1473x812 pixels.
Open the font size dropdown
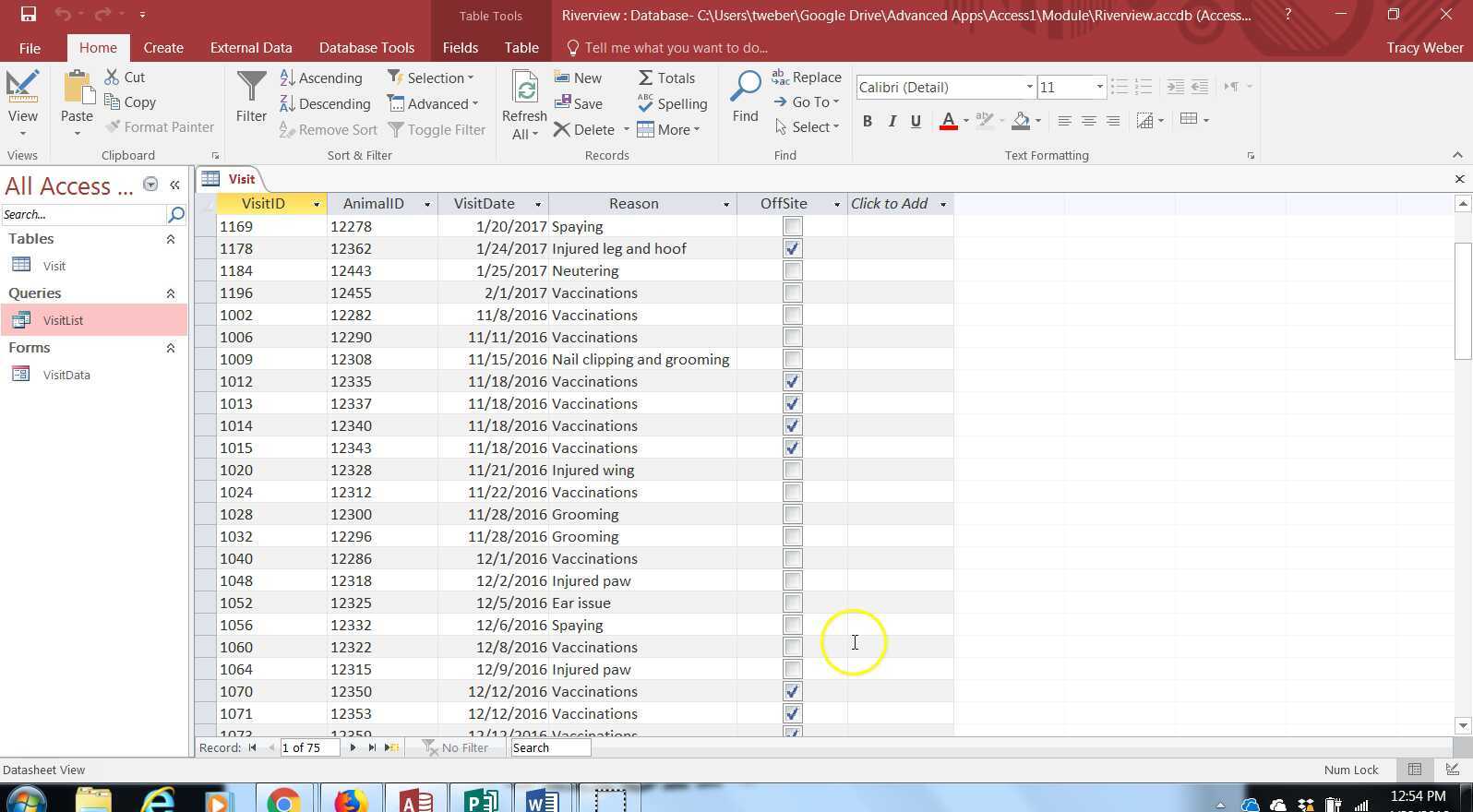click(x=1099, y=87)
